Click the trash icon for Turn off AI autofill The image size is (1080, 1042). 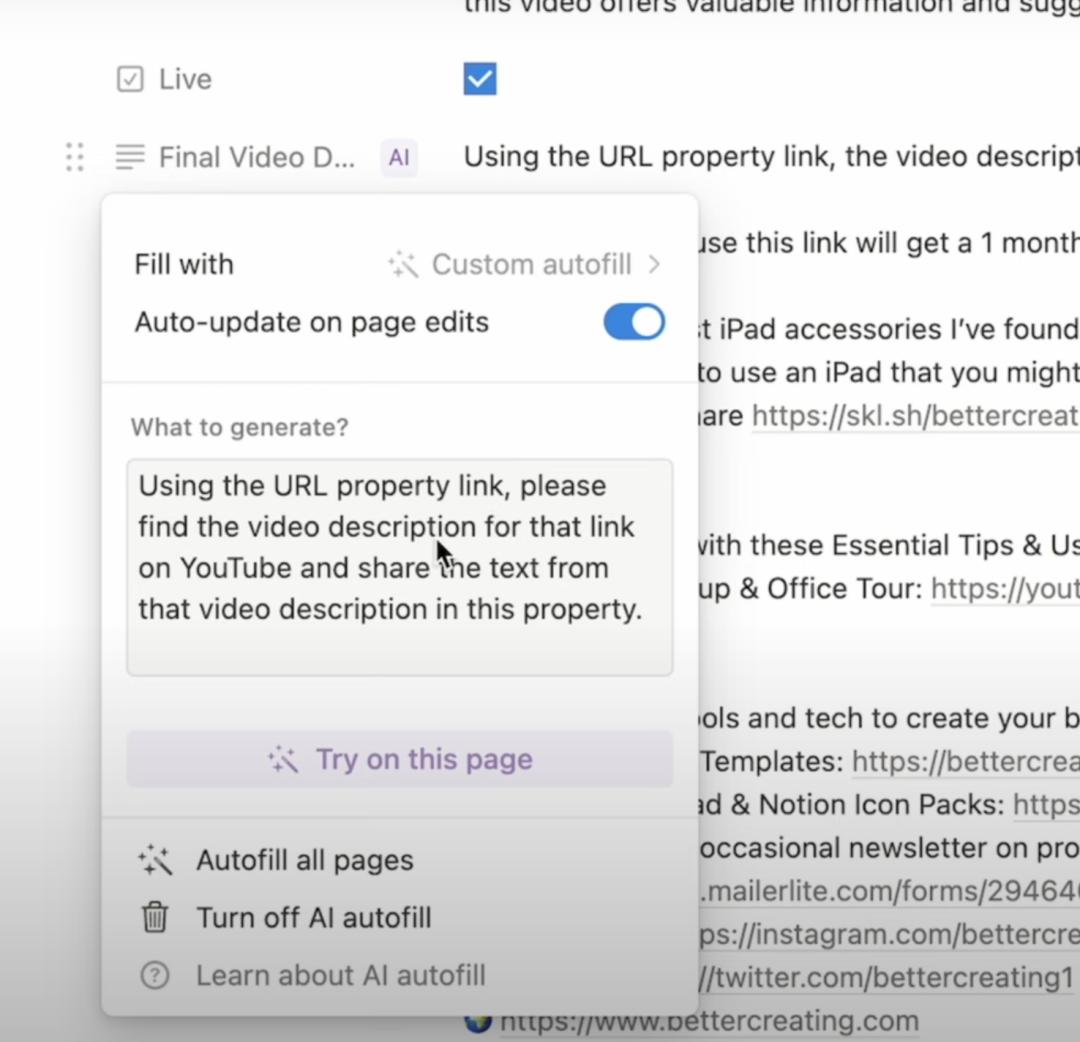[x=155, y=917]
